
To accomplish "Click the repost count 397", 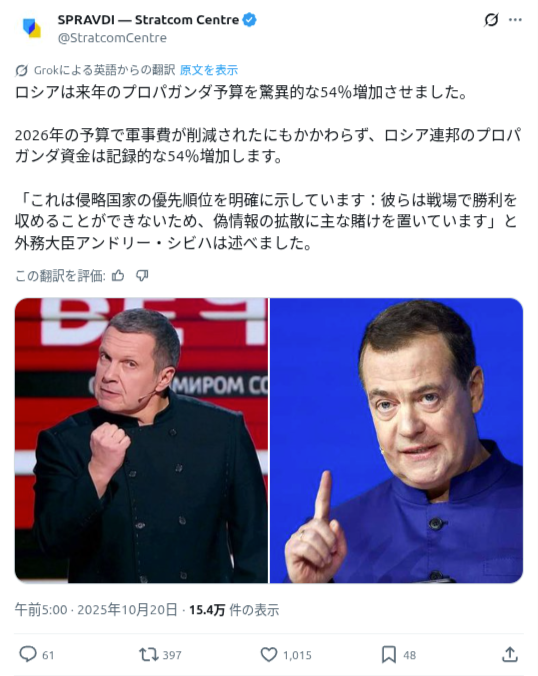I will pyautogui.click(x=172, y=655).
